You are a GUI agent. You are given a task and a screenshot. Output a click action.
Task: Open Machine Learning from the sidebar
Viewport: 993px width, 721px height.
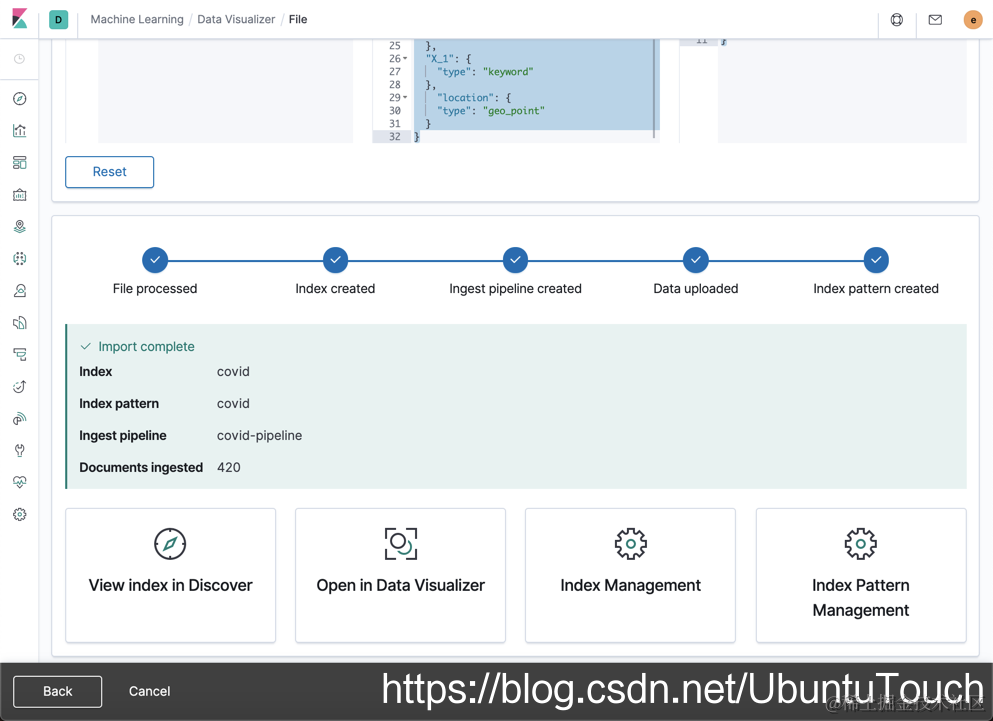pyautogui.click(x=20, y=258)
